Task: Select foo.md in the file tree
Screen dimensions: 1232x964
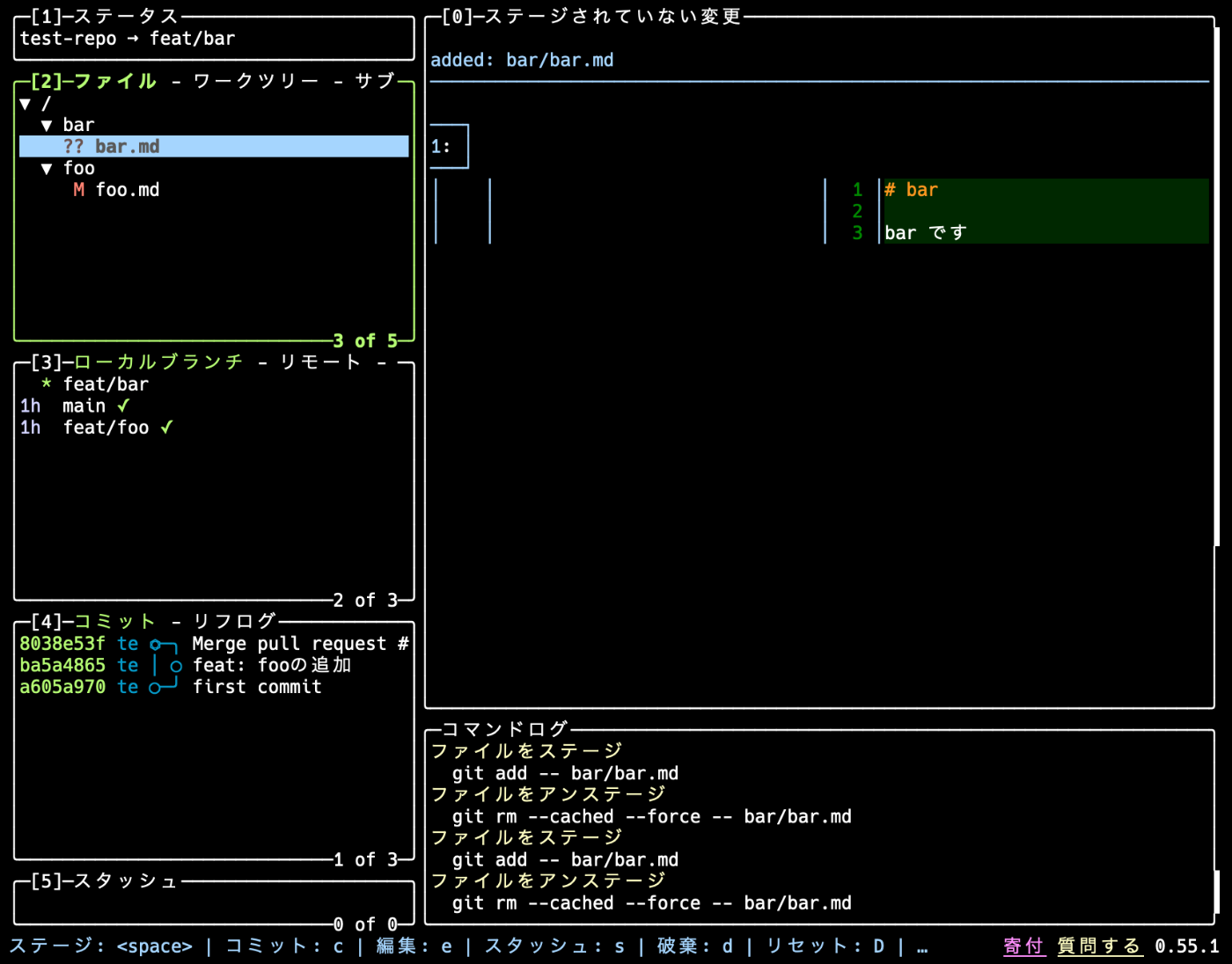Action: click(x=128, y=190)
